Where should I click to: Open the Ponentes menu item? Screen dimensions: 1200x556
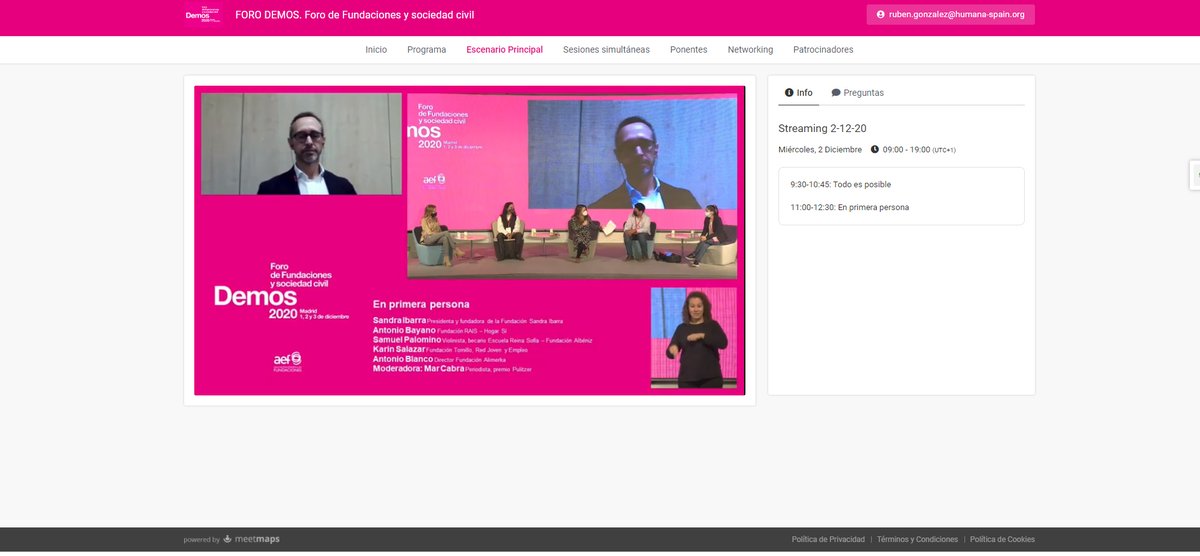[689, 49]
